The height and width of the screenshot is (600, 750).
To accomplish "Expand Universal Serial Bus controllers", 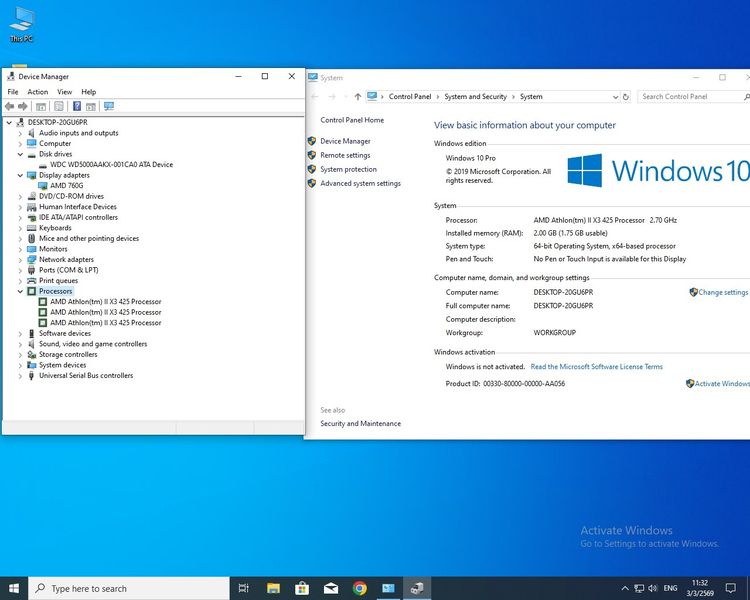I will pos(20,376).
